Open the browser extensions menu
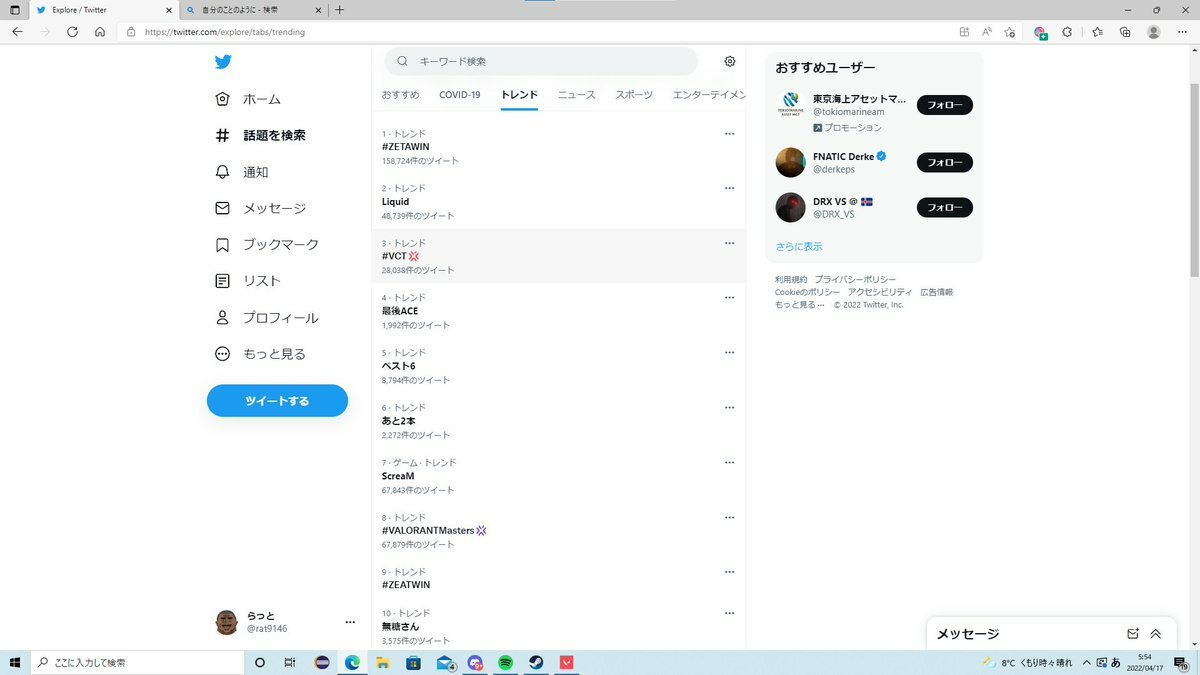 point(1067,32)
